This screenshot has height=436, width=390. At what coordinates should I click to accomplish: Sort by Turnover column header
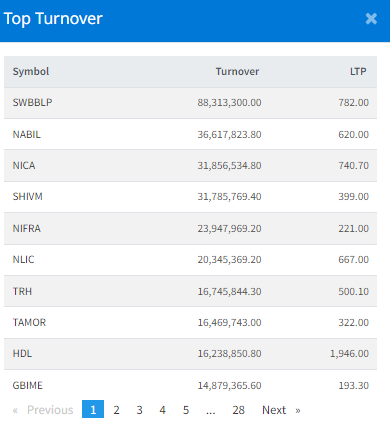pyautogui.click(x=237, y=71)
